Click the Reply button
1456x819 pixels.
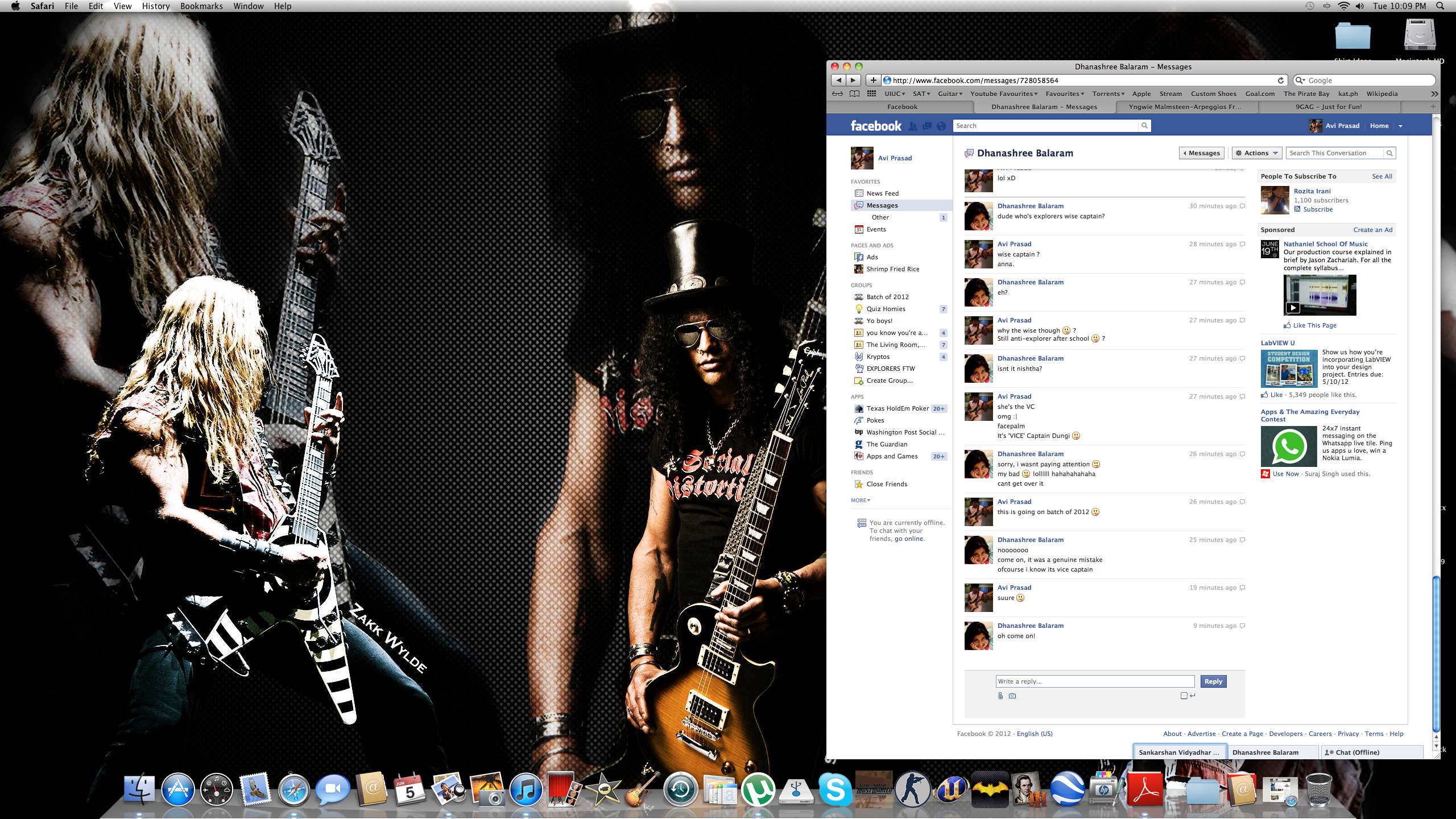click(1213, 681)
